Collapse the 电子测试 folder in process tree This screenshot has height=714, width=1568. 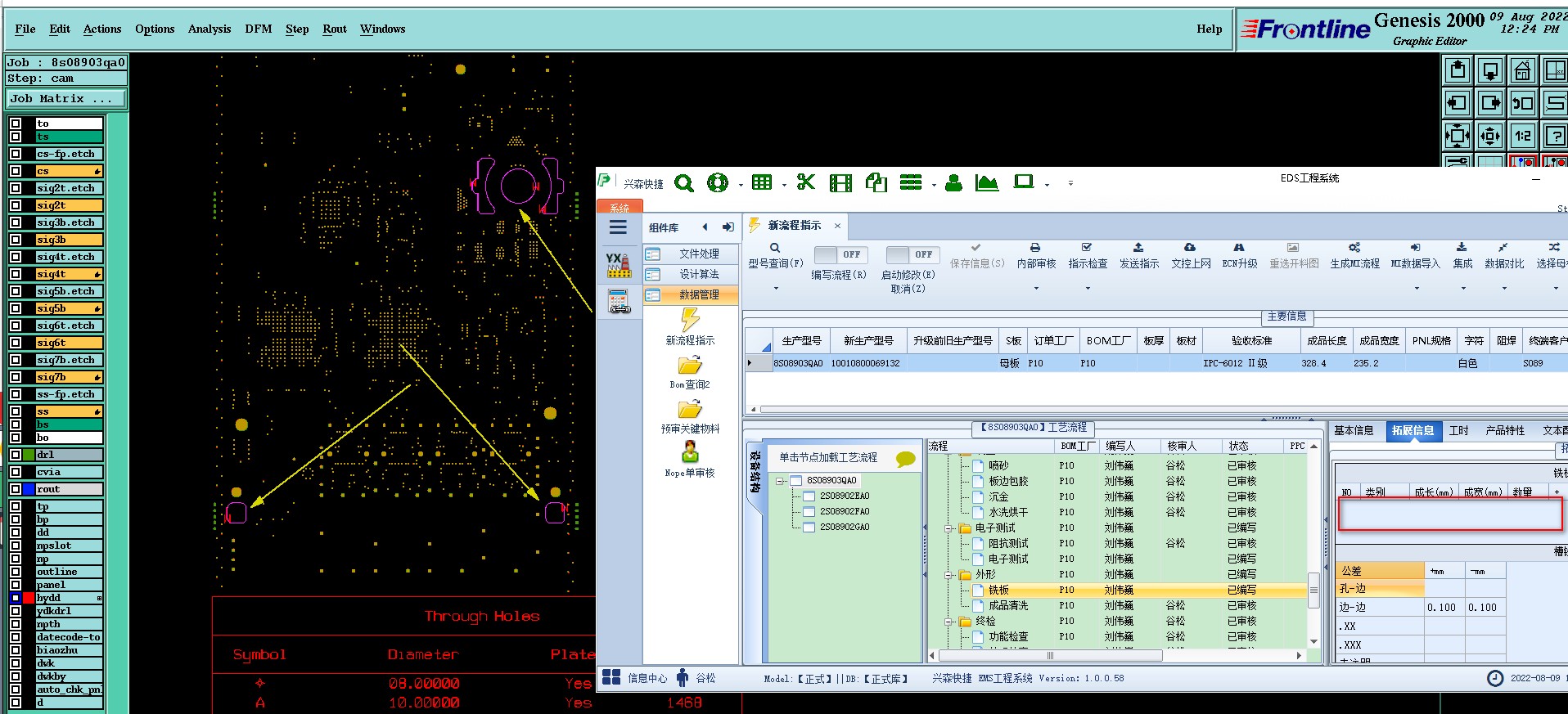[x=949, y=528]
